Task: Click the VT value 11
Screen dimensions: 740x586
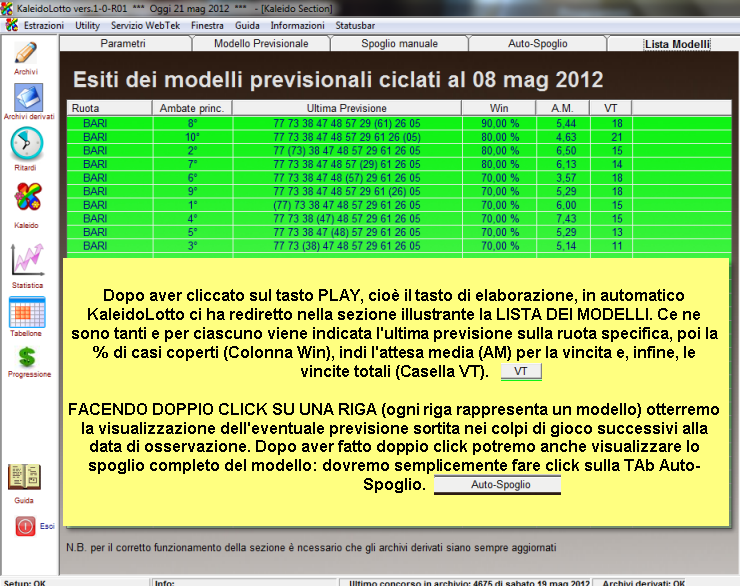Action: coord(616,246)
